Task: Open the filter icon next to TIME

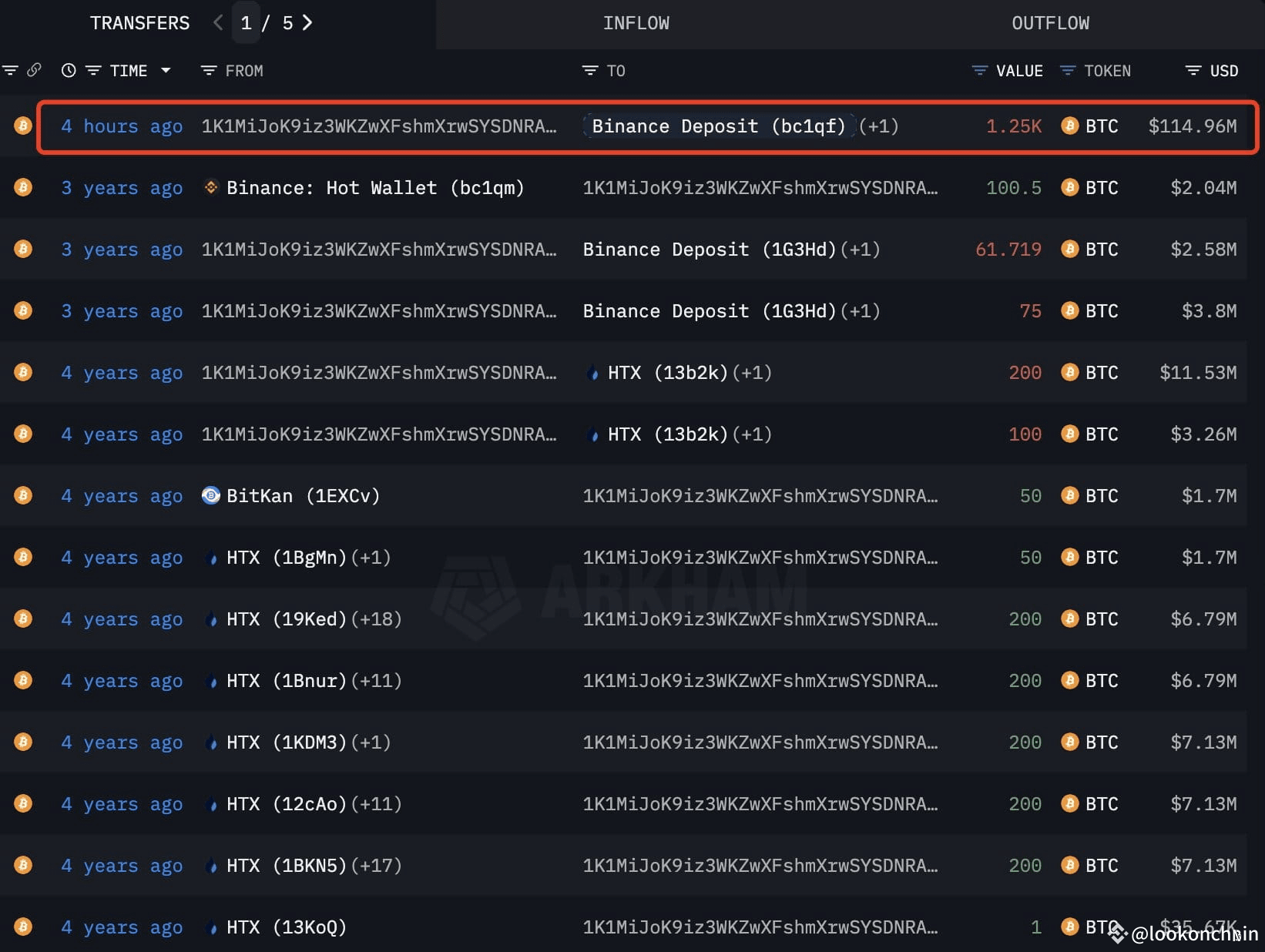Action: point(93,71)
